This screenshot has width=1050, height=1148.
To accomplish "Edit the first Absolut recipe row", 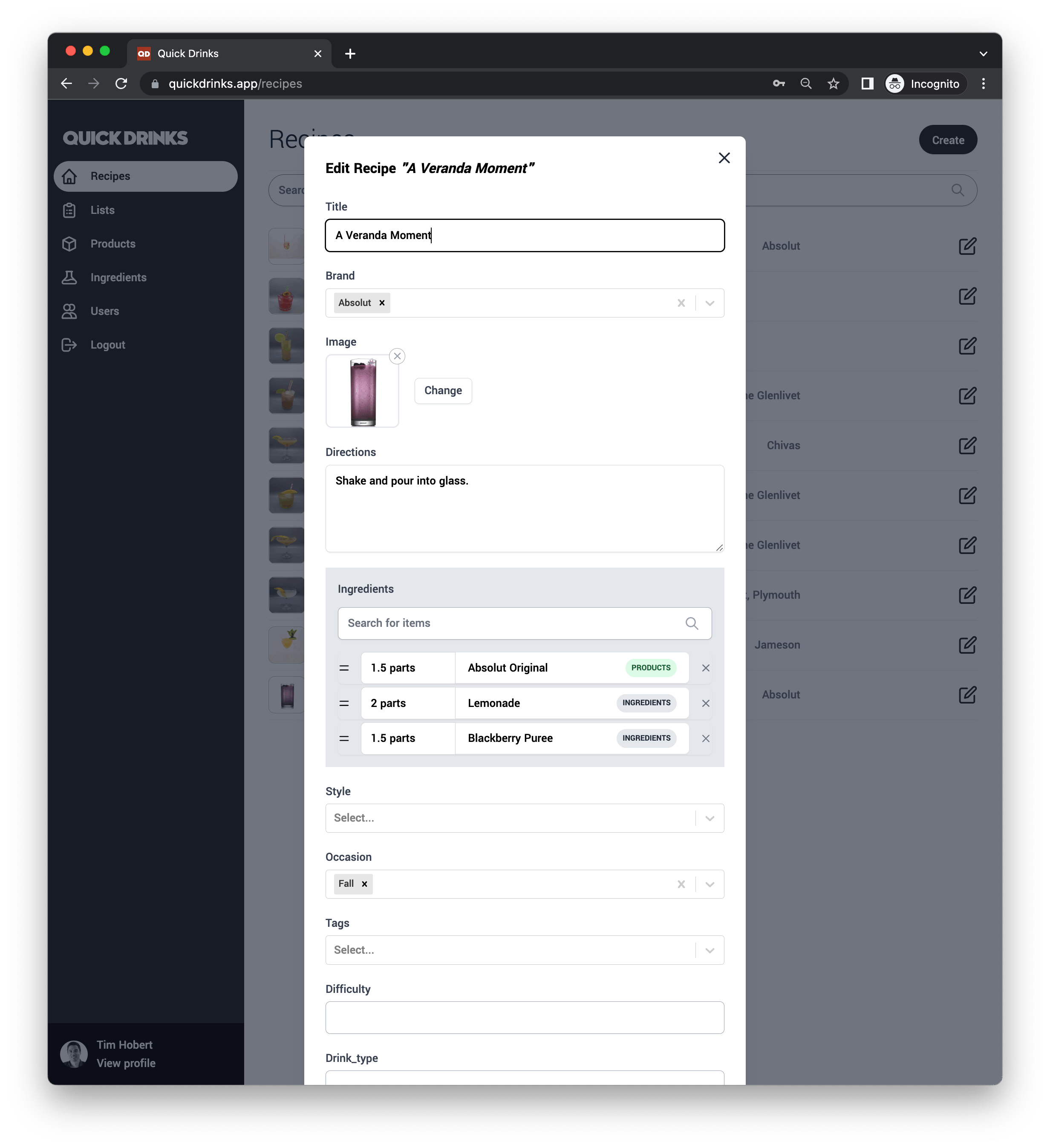I will [x=967, y=246].
